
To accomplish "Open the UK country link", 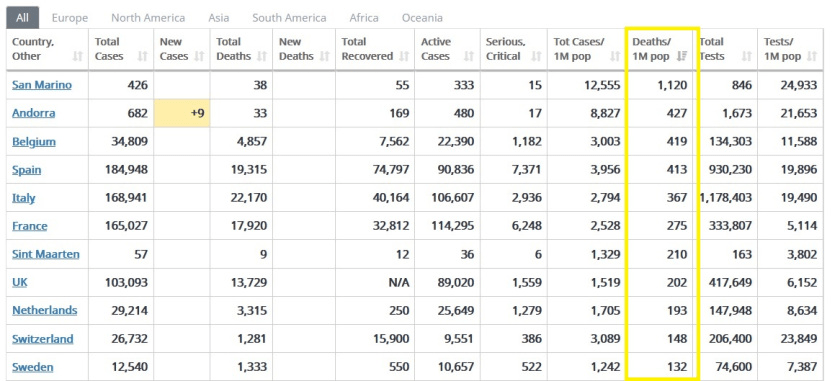I will (x=20, y=282).
